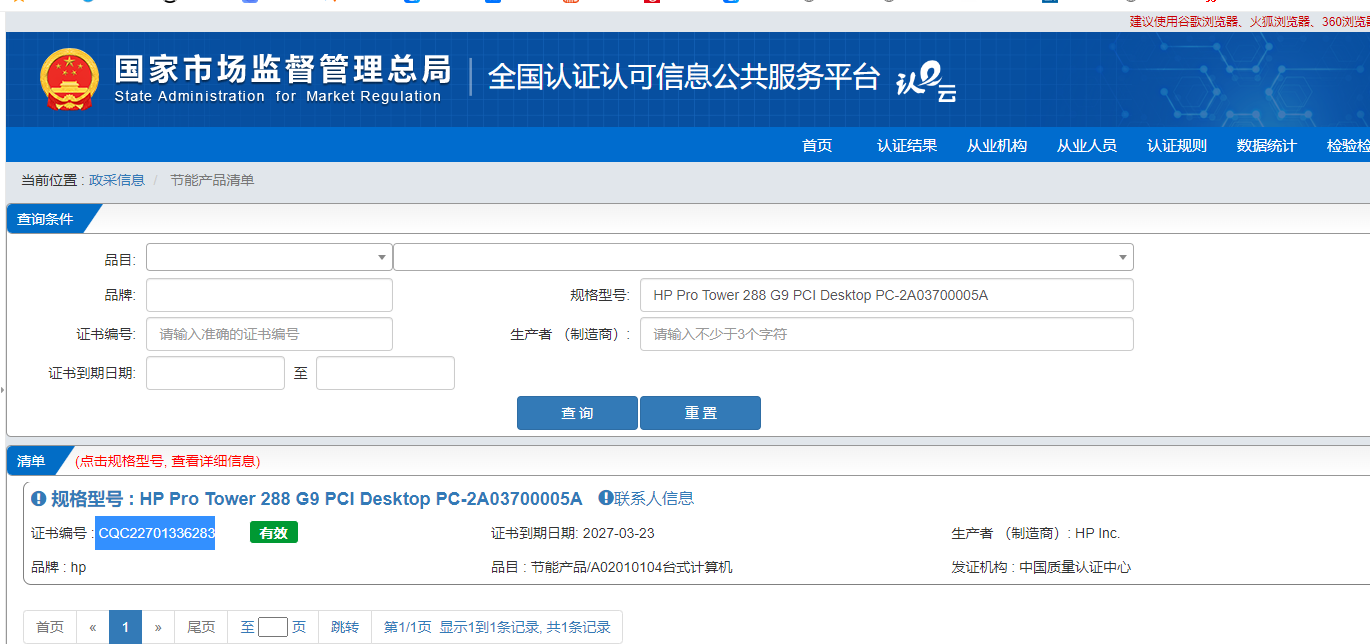Click the previous page « button
This screenshot has width=1370, height=644.
pyautogui.click(x=93, y=627)
